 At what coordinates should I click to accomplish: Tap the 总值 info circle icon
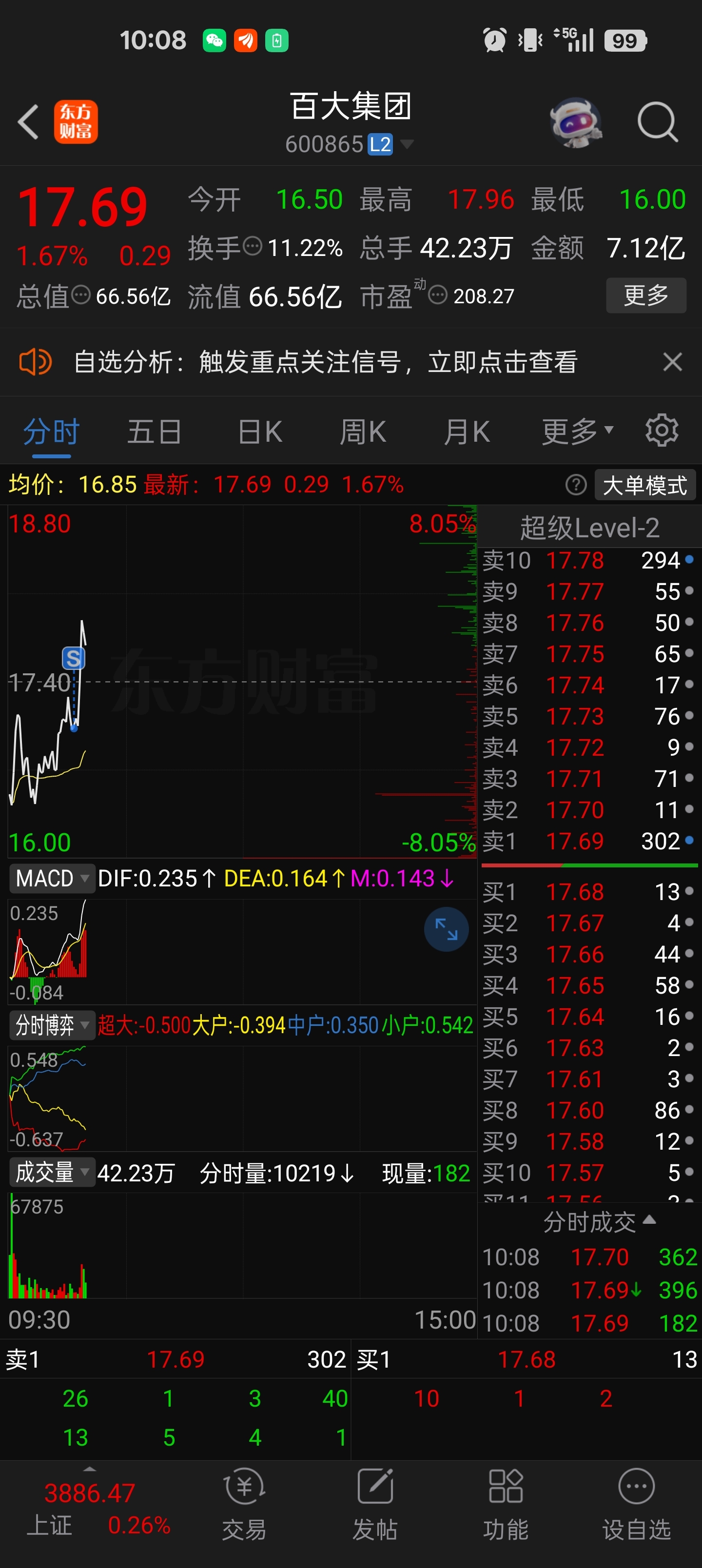click(81, 295)
